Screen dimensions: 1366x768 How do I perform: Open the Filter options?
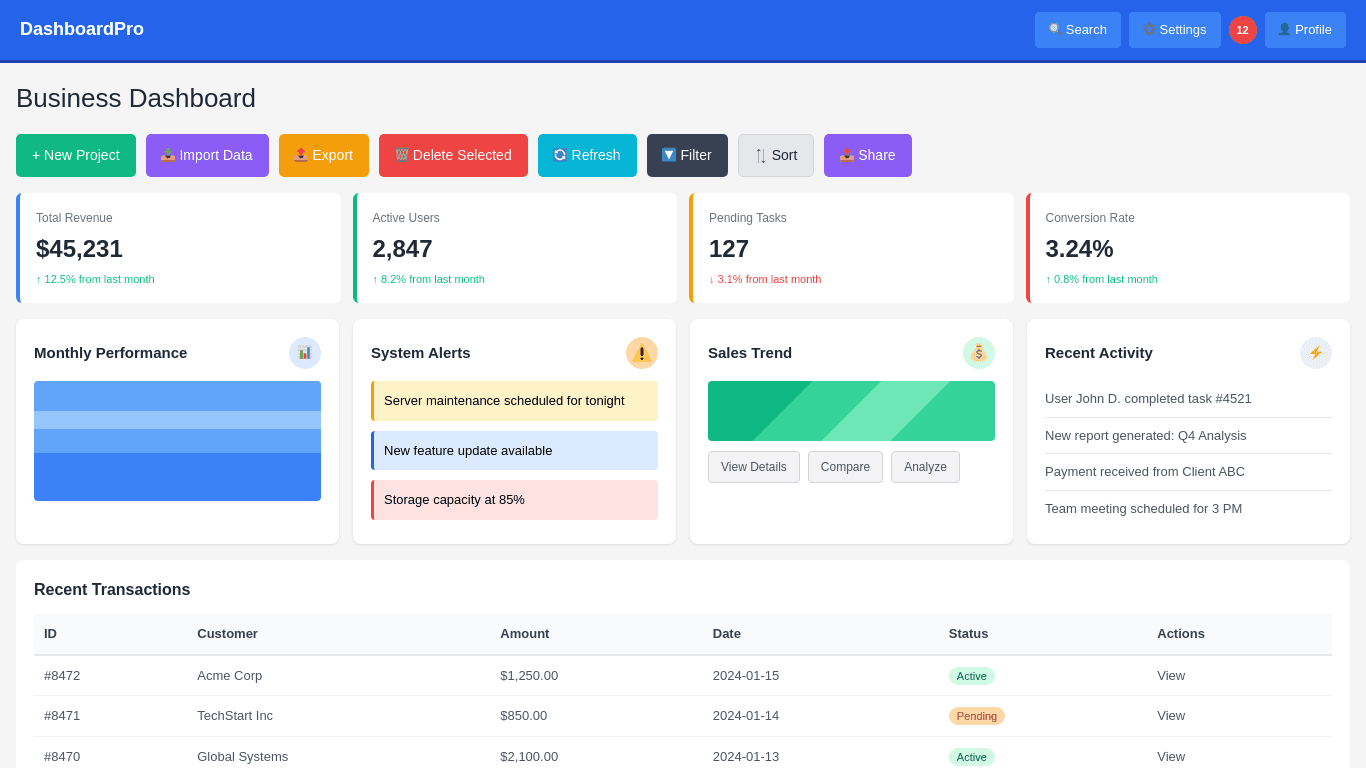(x=686, y=156)
